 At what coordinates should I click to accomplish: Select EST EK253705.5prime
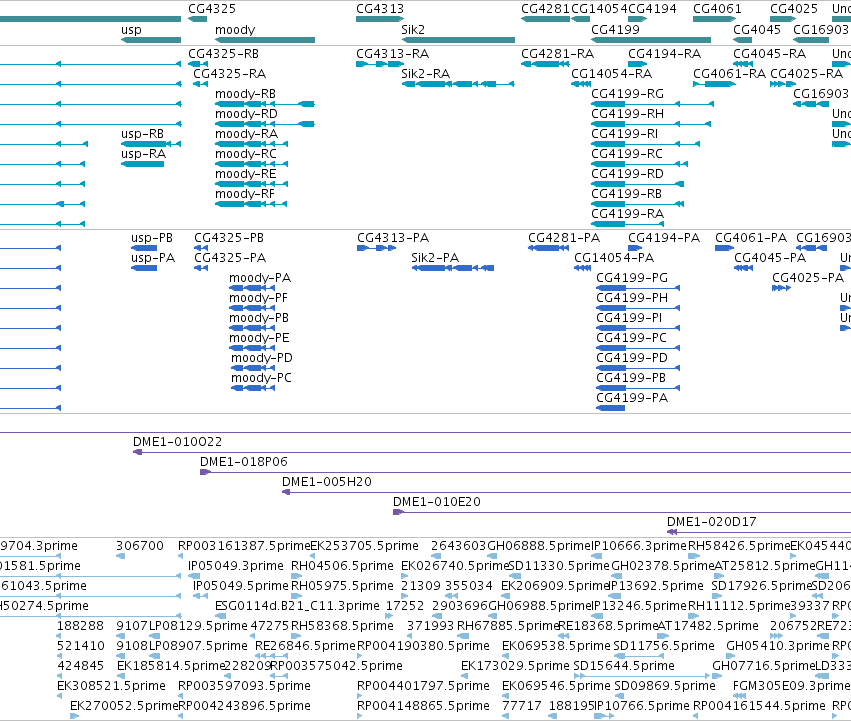click(364, 546)
